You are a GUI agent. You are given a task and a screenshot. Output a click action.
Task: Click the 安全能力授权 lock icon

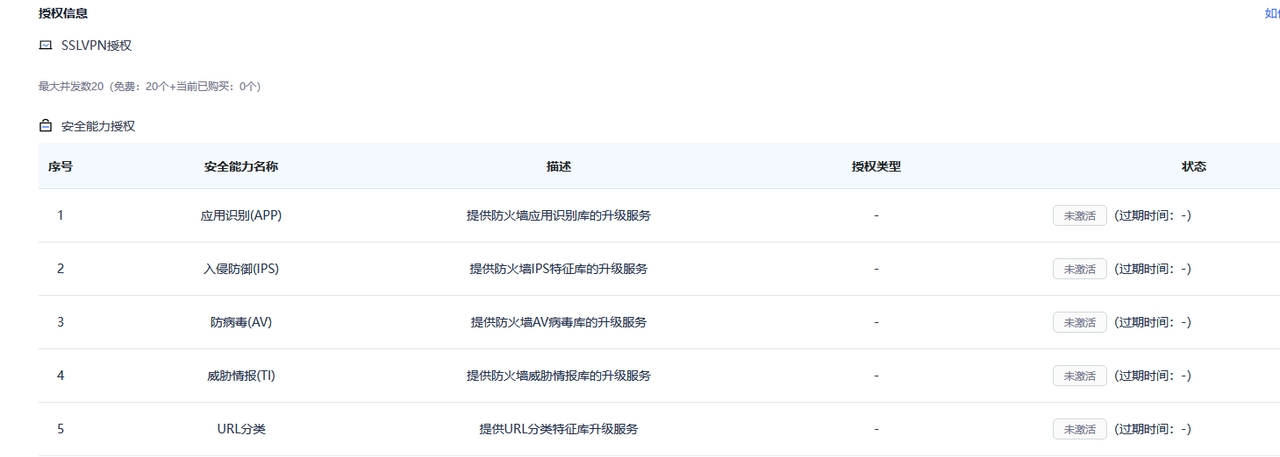coord(45,127)
